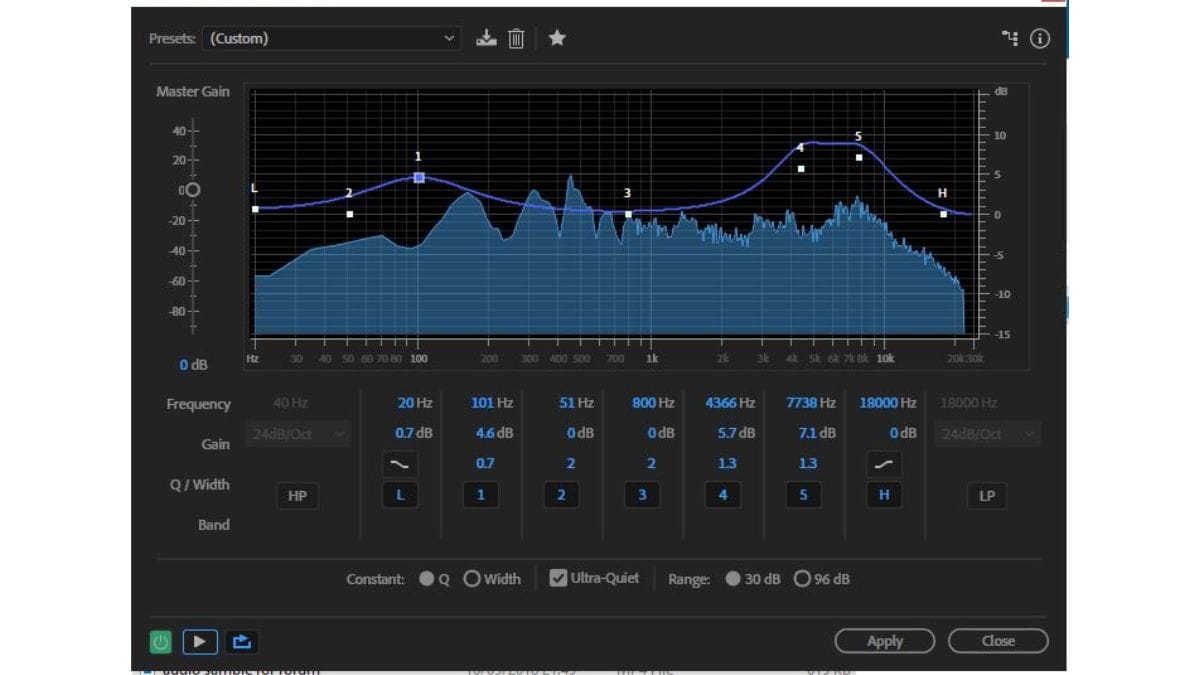This screenshot has height=675, width=1200.
Task: Open the HP 24dB/Oct slope dropdown
Action: 297,434
